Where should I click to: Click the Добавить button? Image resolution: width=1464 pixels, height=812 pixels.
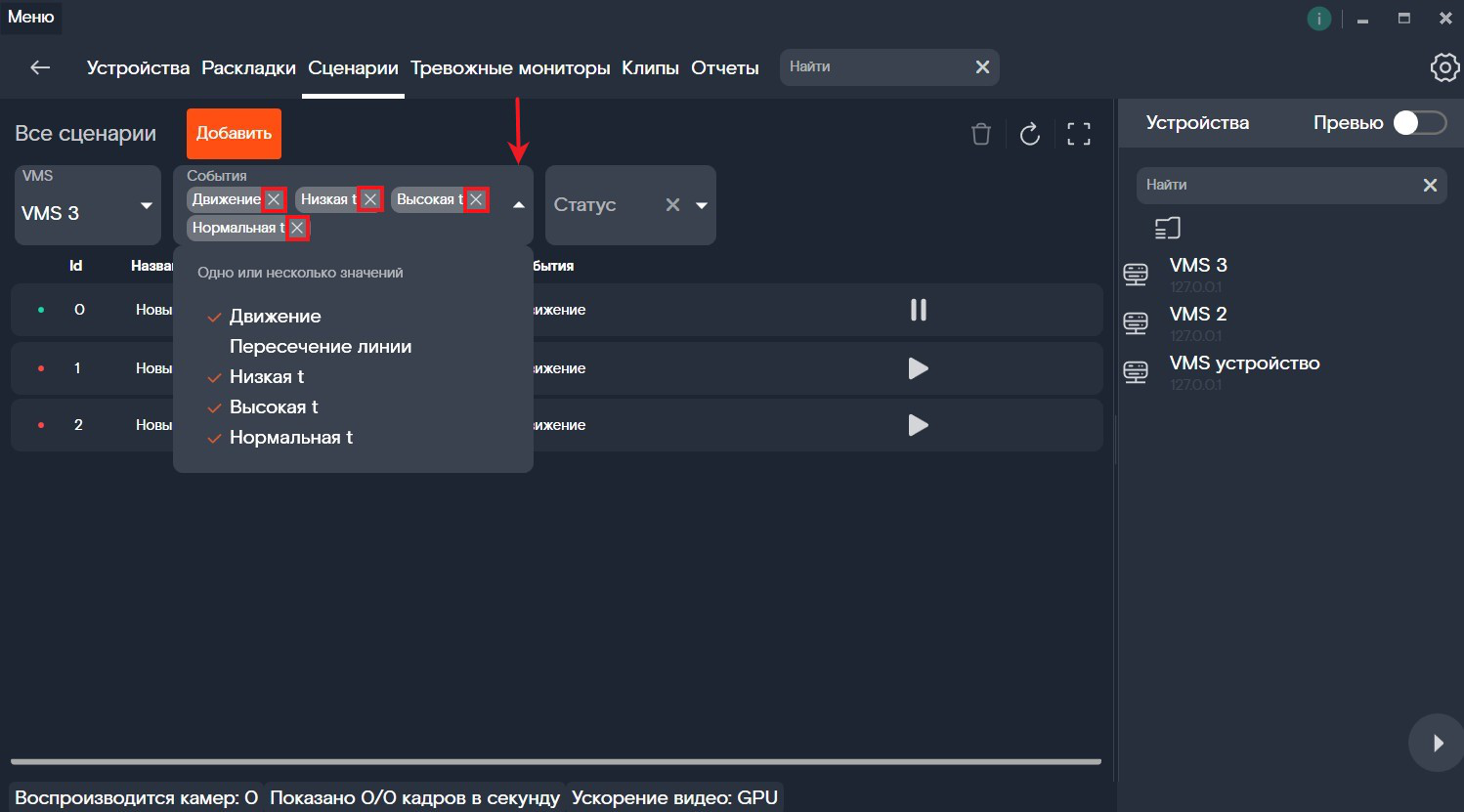coord(234,134)
